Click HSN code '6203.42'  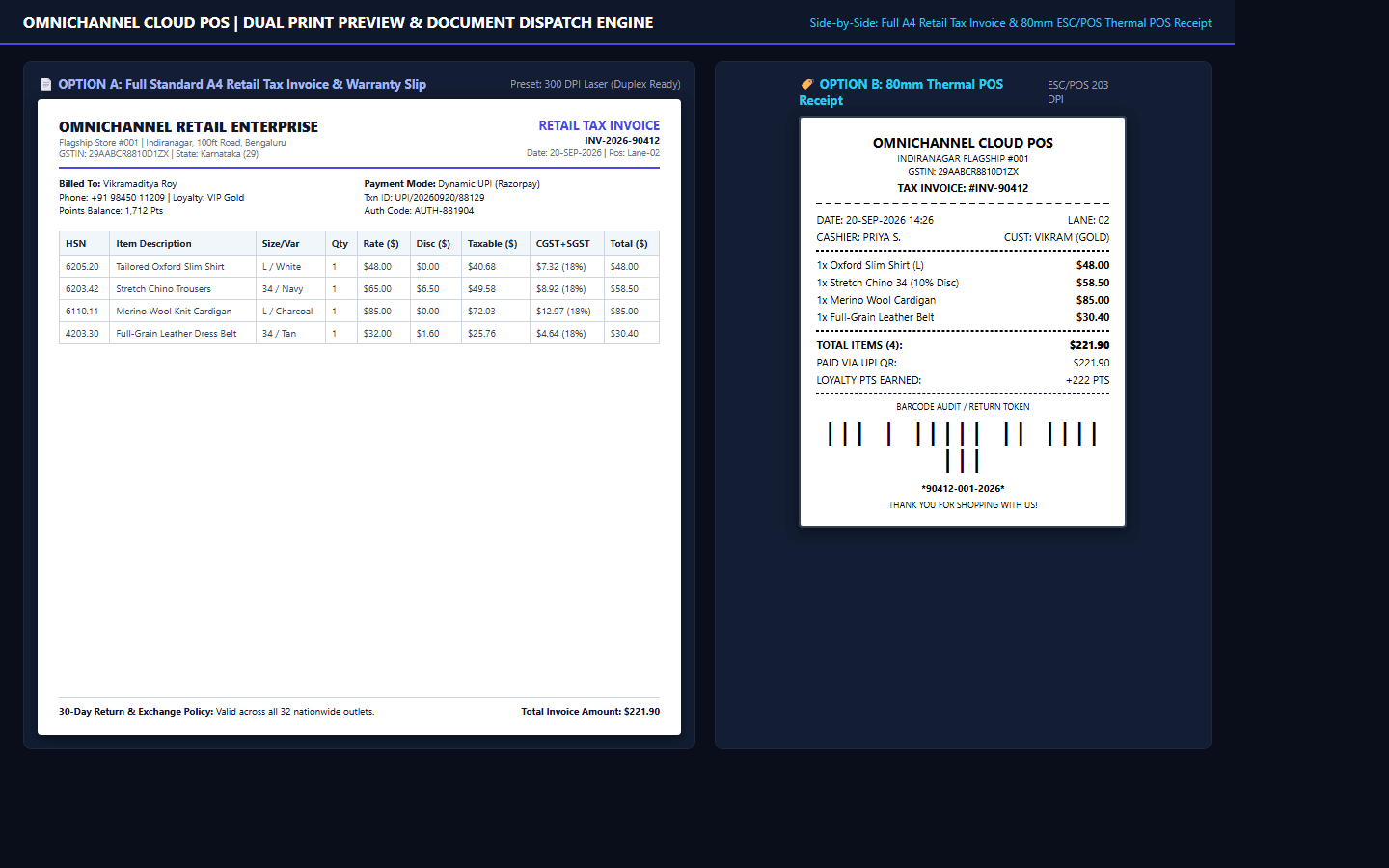(x=82, y=289)
